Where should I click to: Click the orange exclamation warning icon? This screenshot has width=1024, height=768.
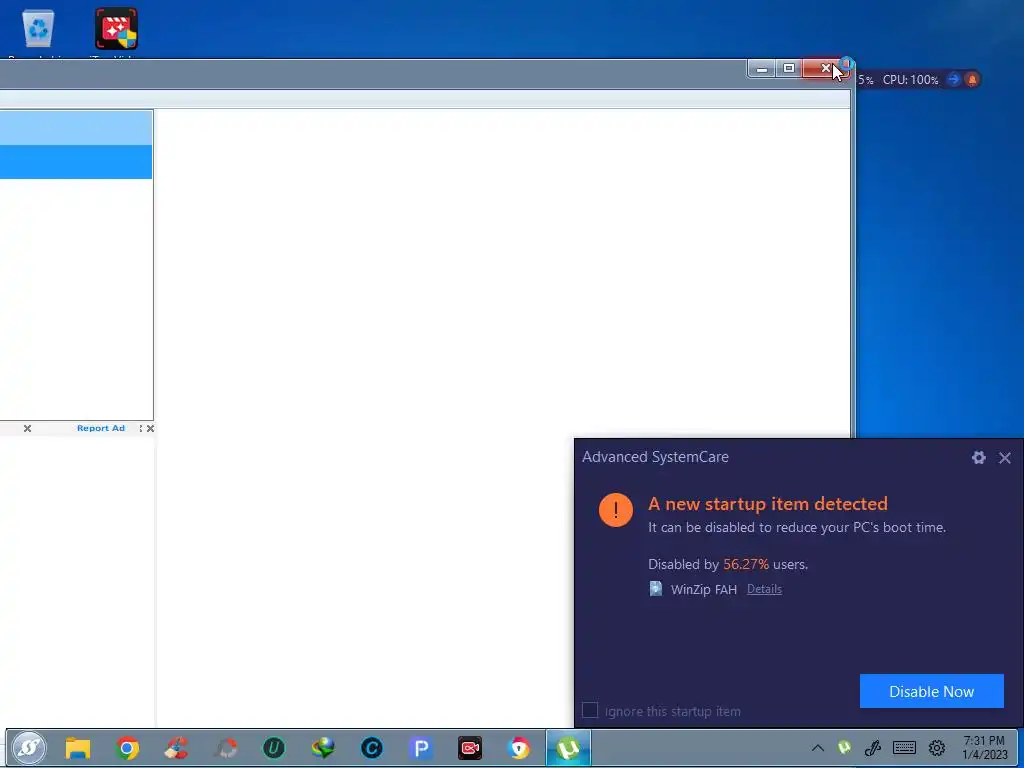[615, 509]
